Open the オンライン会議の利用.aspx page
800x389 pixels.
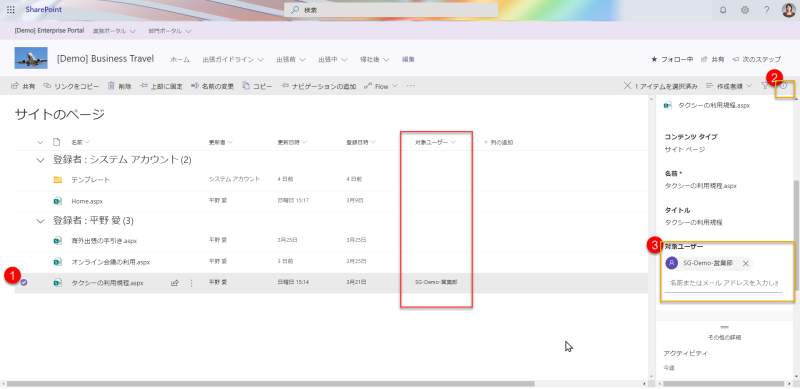pyautogui.click(x=110, y=262)
